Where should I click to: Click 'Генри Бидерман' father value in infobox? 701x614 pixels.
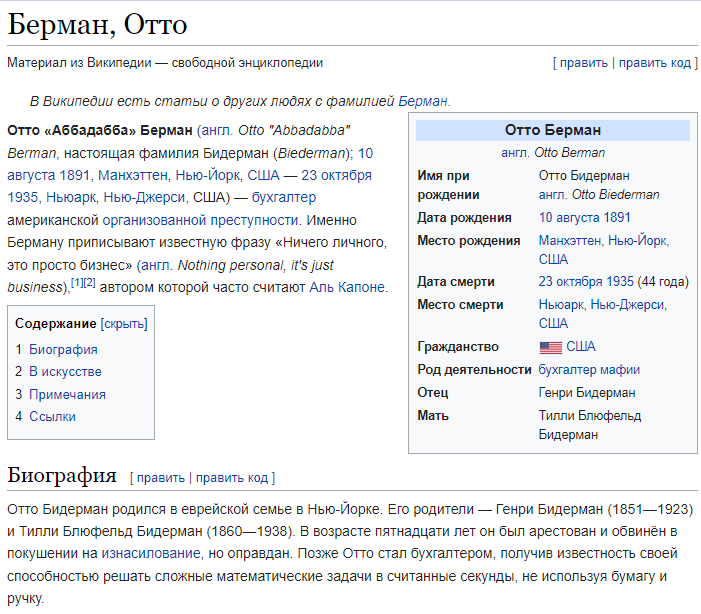[587, 393]
